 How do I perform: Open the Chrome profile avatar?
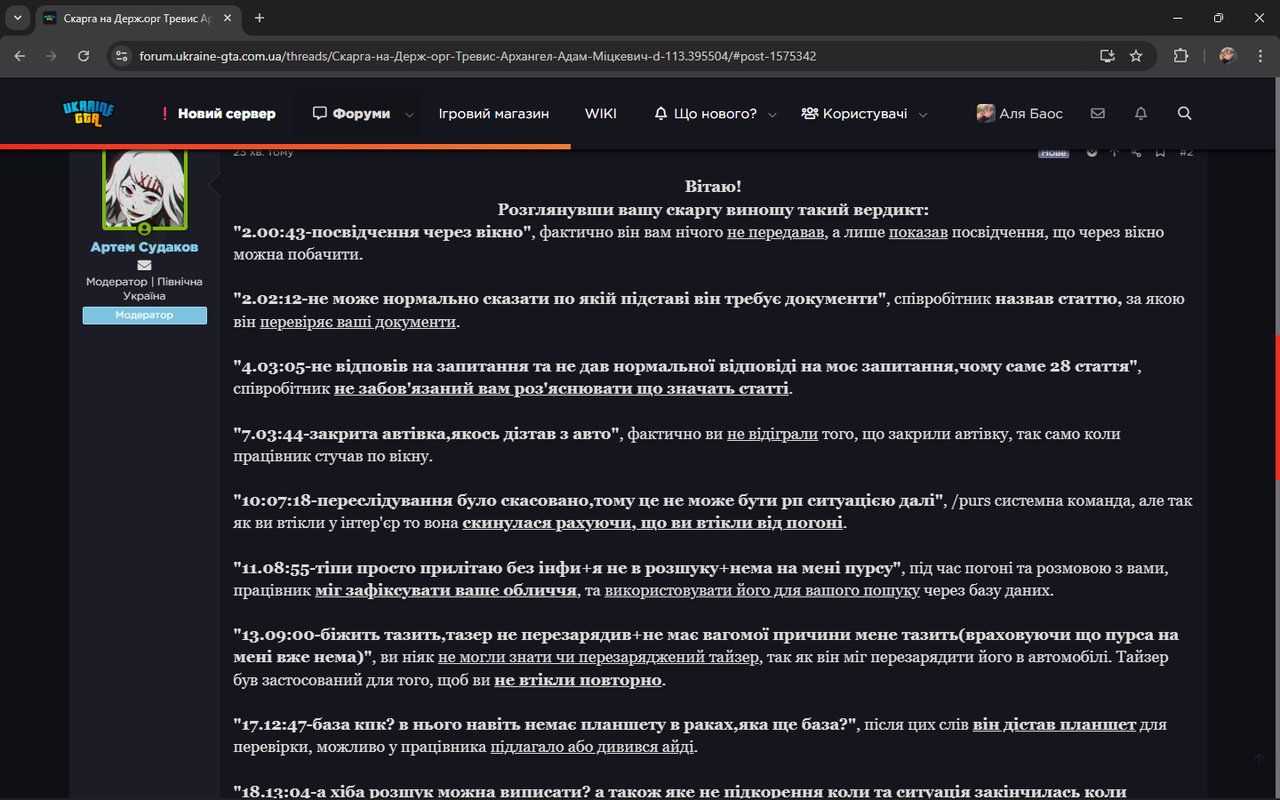[1227, 56]
